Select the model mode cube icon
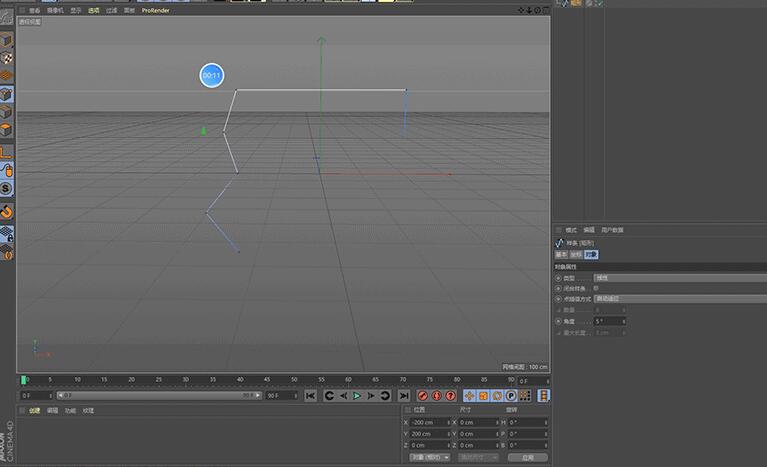Screen dimensions: 767x467 click(6, 40)
